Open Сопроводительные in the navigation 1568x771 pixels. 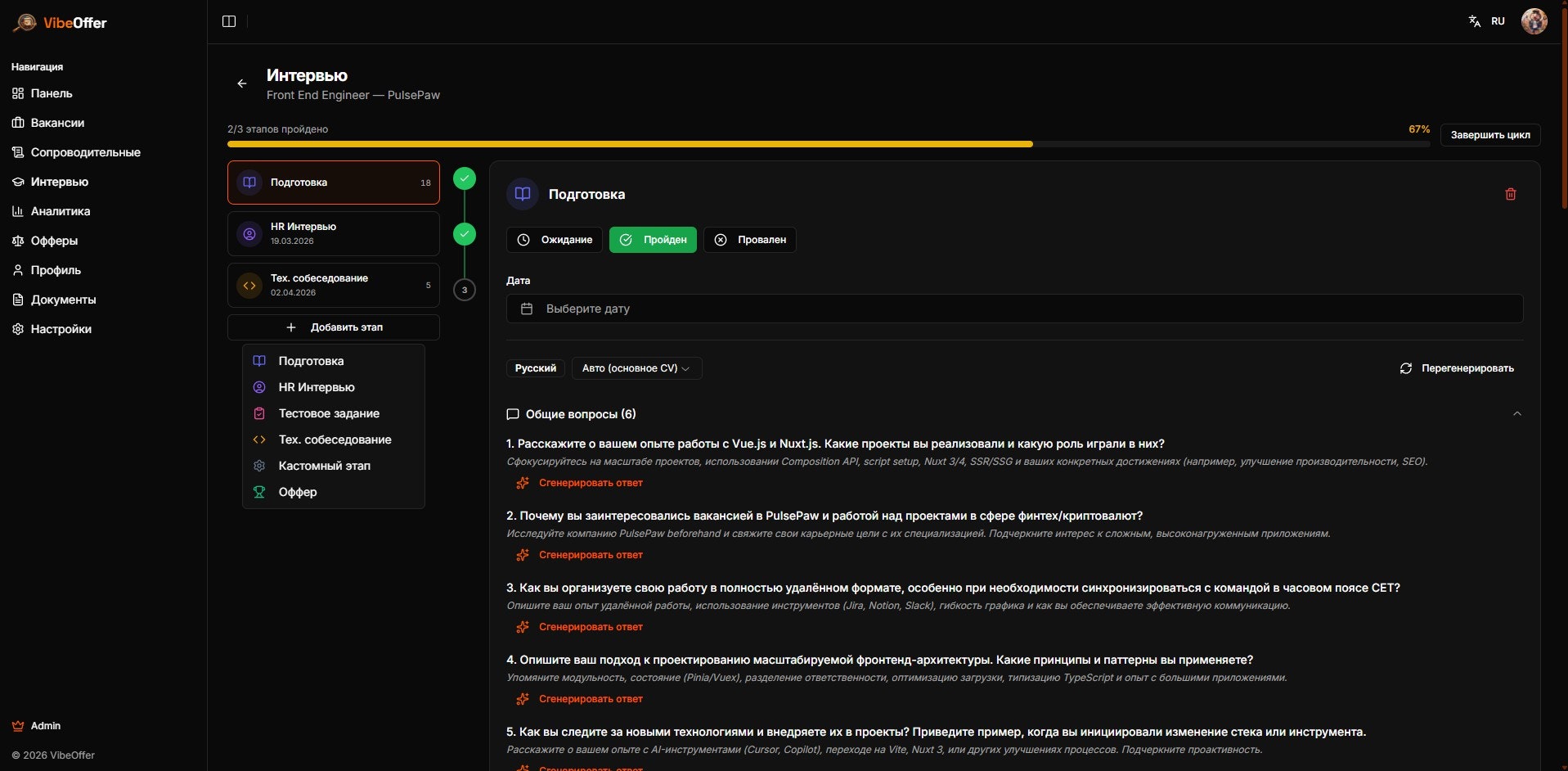tap(85, 152)
